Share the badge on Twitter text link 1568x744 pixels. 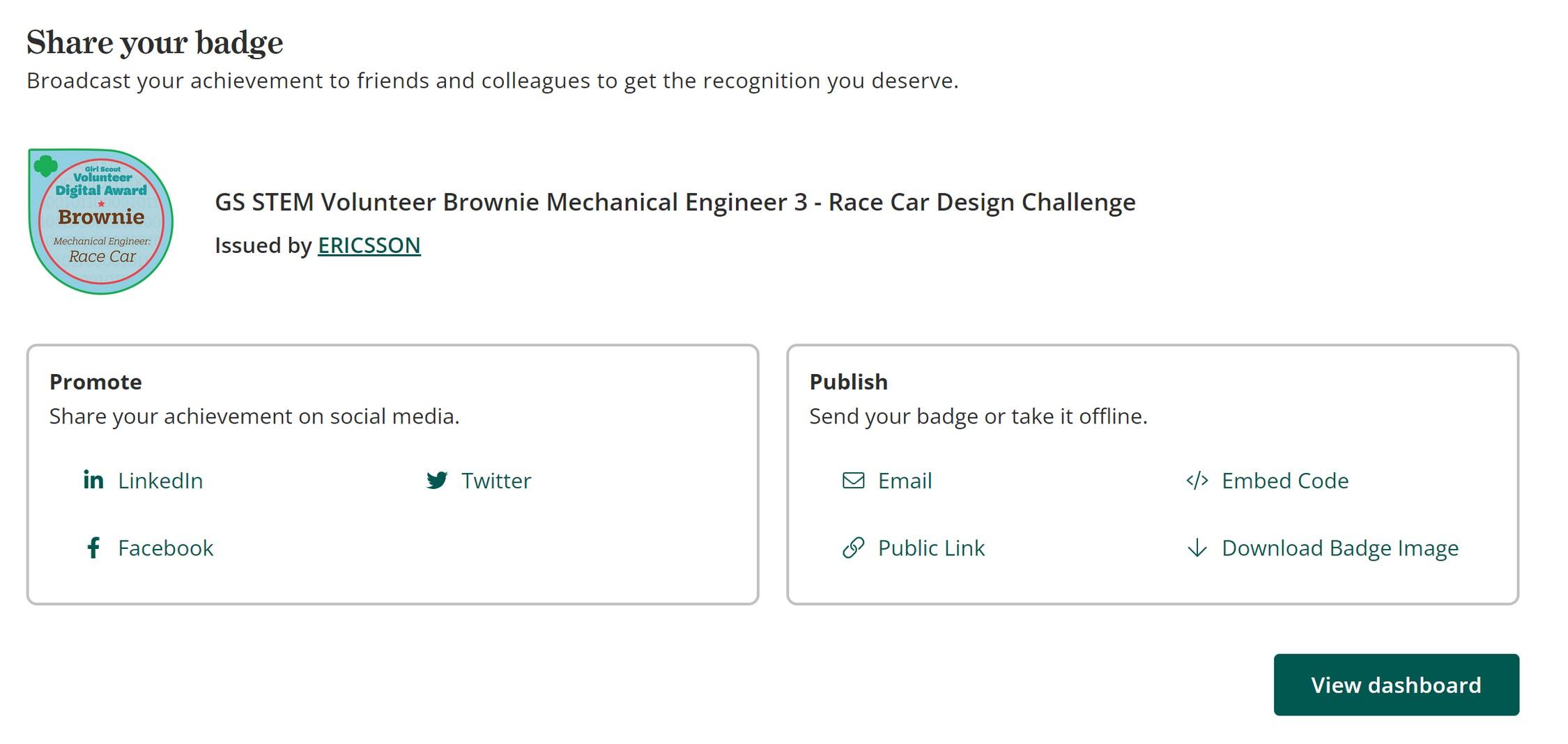tap(496, 481)
